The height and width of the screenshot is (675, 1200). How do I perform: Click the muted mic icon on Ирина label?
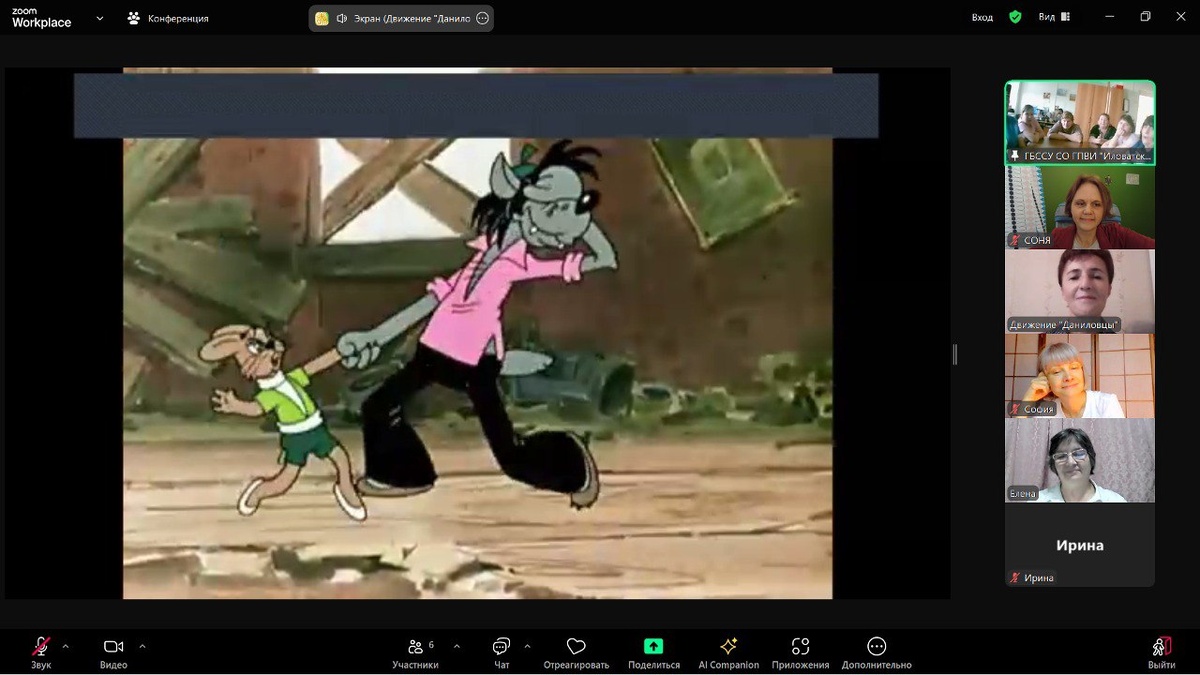pyautogui.click(x=1015, y=578)
